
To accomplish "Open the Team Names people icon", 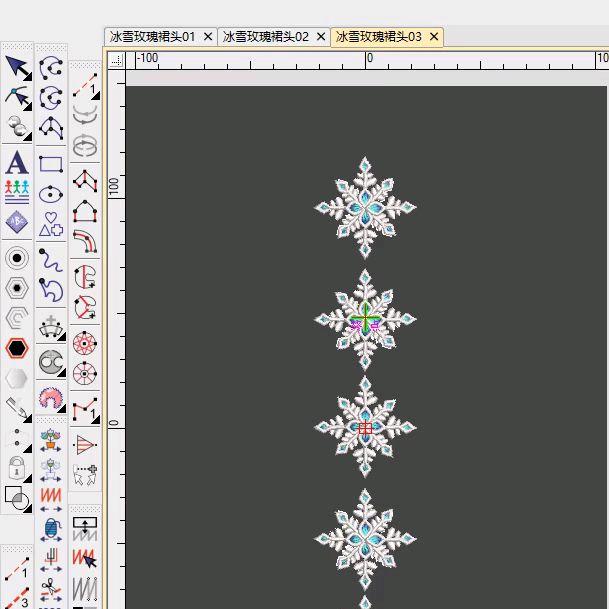I will click(17, 189).
